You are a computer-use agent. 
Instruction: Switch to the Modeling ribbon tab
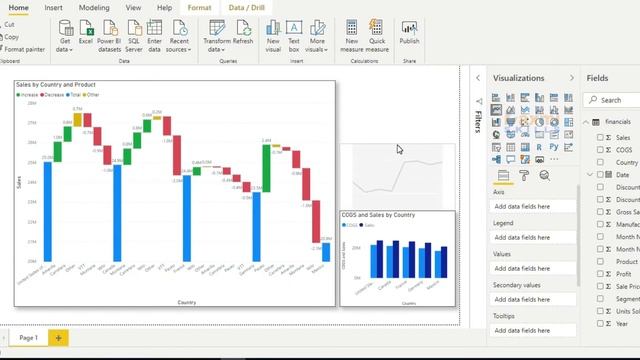(94, 8)
